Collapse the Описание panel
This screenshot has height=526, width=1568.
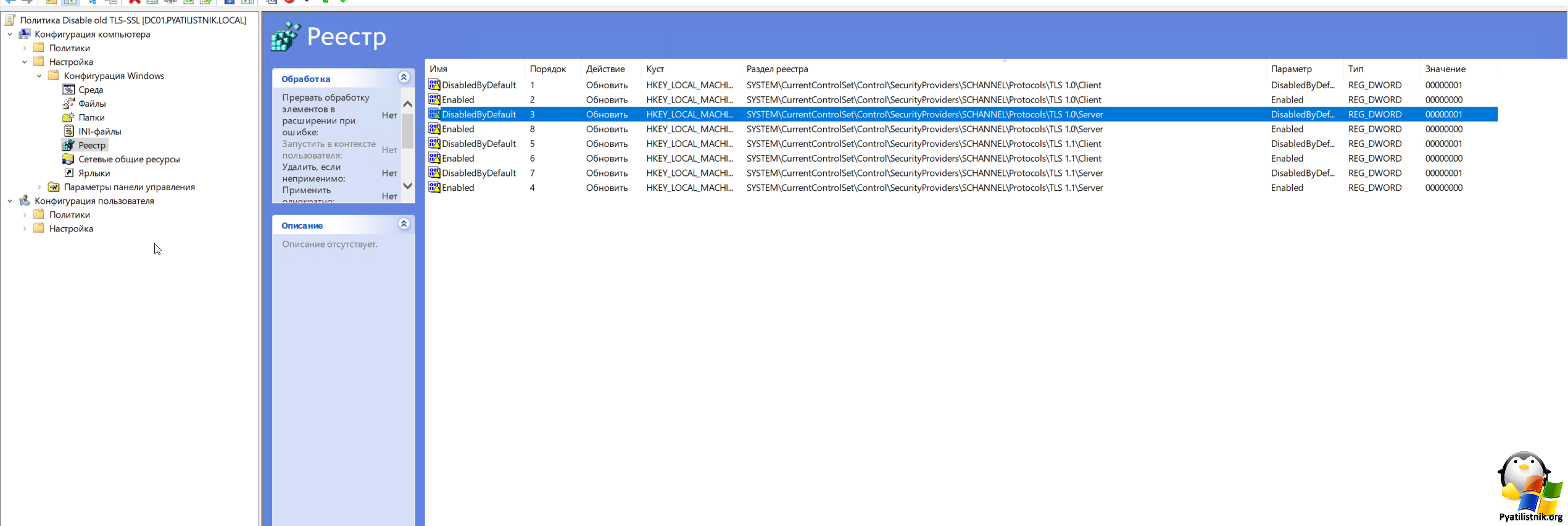point(404,224)
